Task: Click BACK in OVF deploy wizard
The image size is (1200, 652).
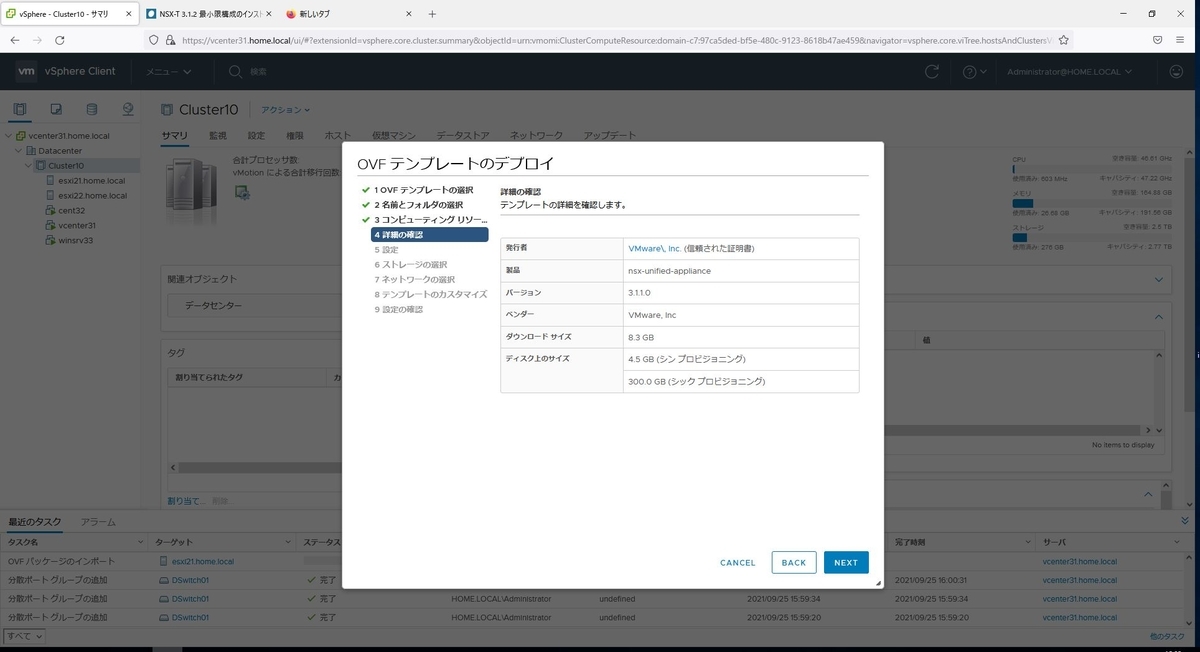Action: pyautogui.click(x=794, y=563)
